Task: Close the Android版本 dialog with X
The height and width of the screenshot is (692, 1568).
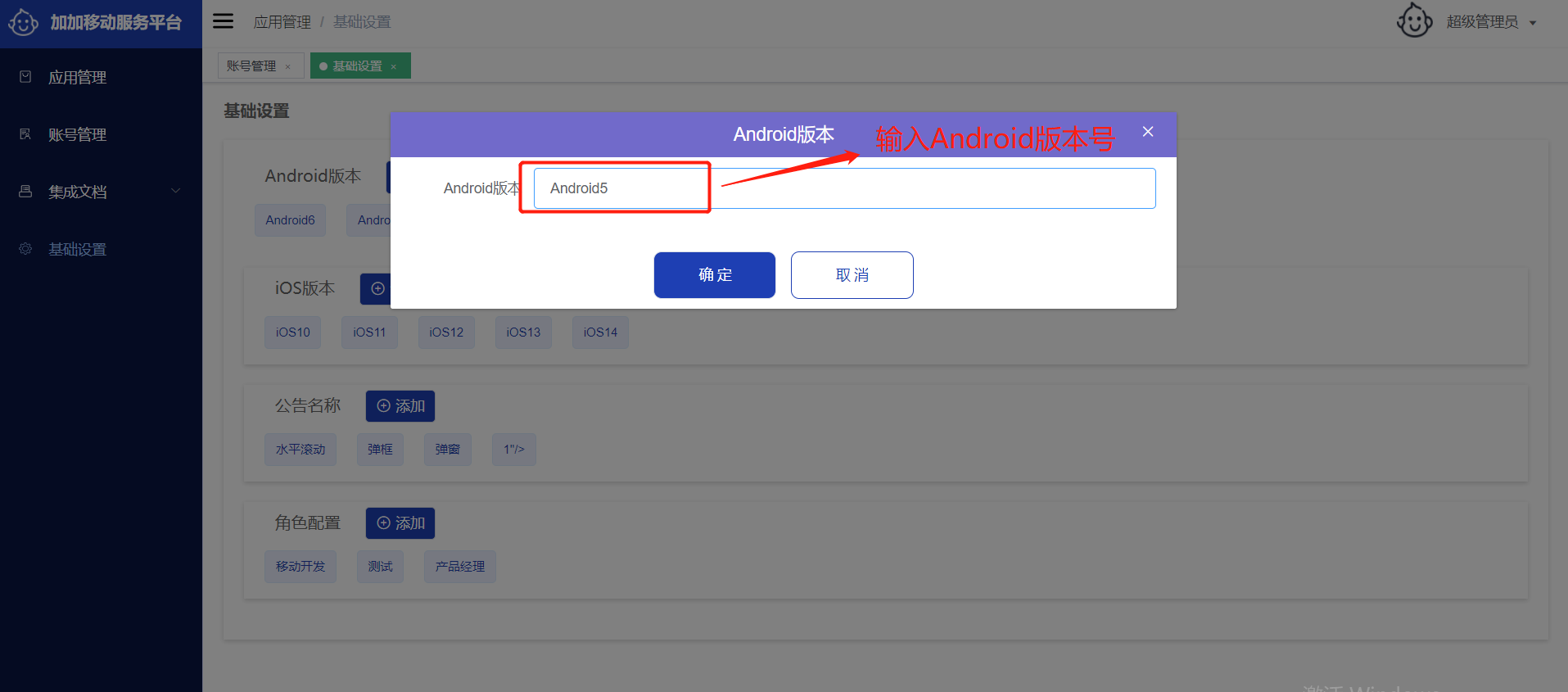Action: [x=1148, y=132]
